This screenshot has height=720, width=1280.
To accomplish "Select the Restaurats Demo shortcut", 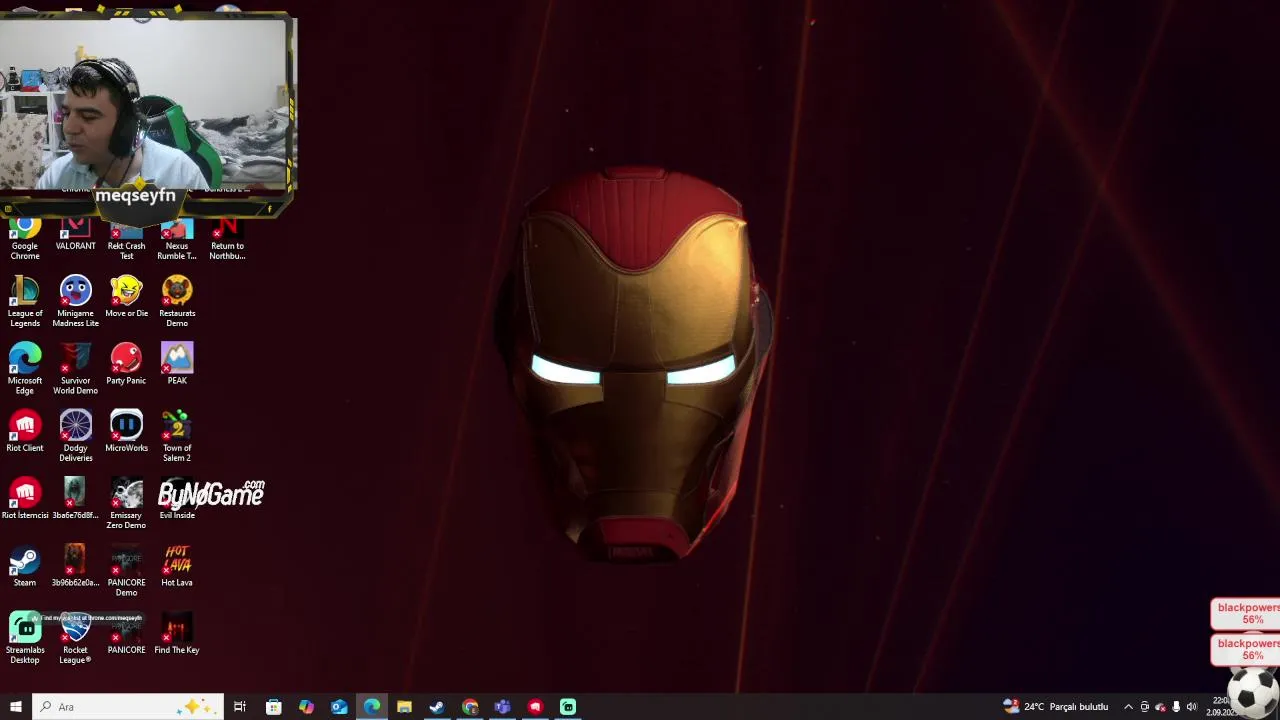I will click(x=177, y=301).
